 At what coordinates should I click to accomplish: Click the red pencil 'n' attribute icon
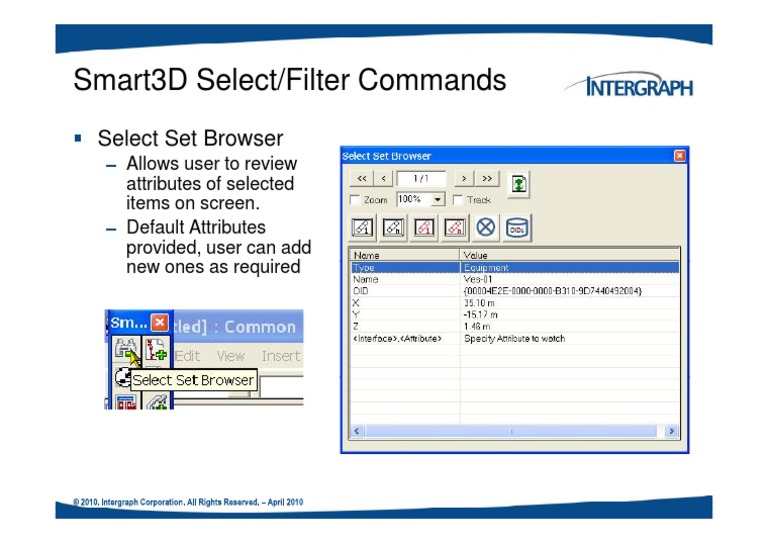pos(455,228)
